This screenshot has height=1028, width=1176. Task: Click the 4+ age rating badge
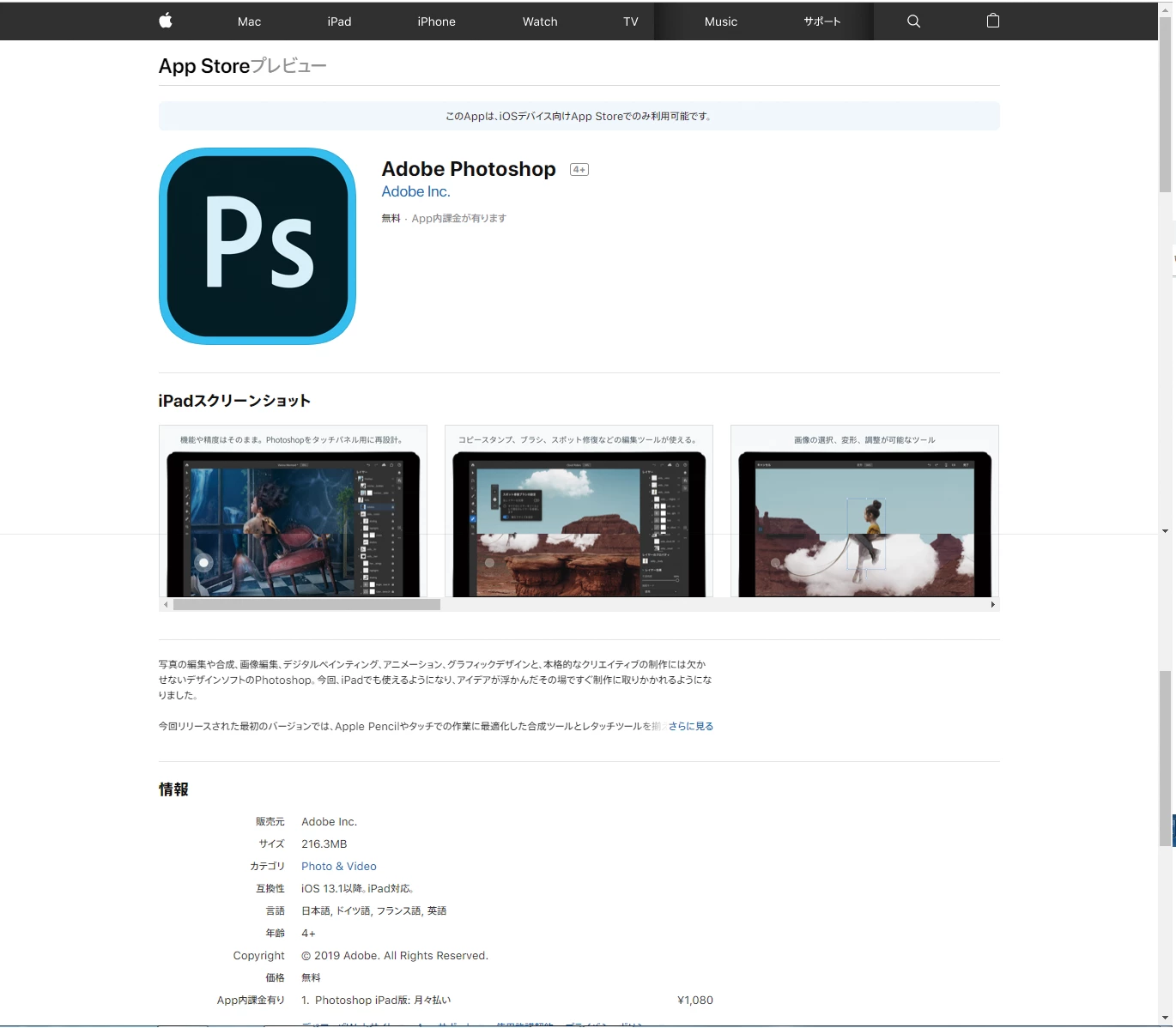coord(579,170)
